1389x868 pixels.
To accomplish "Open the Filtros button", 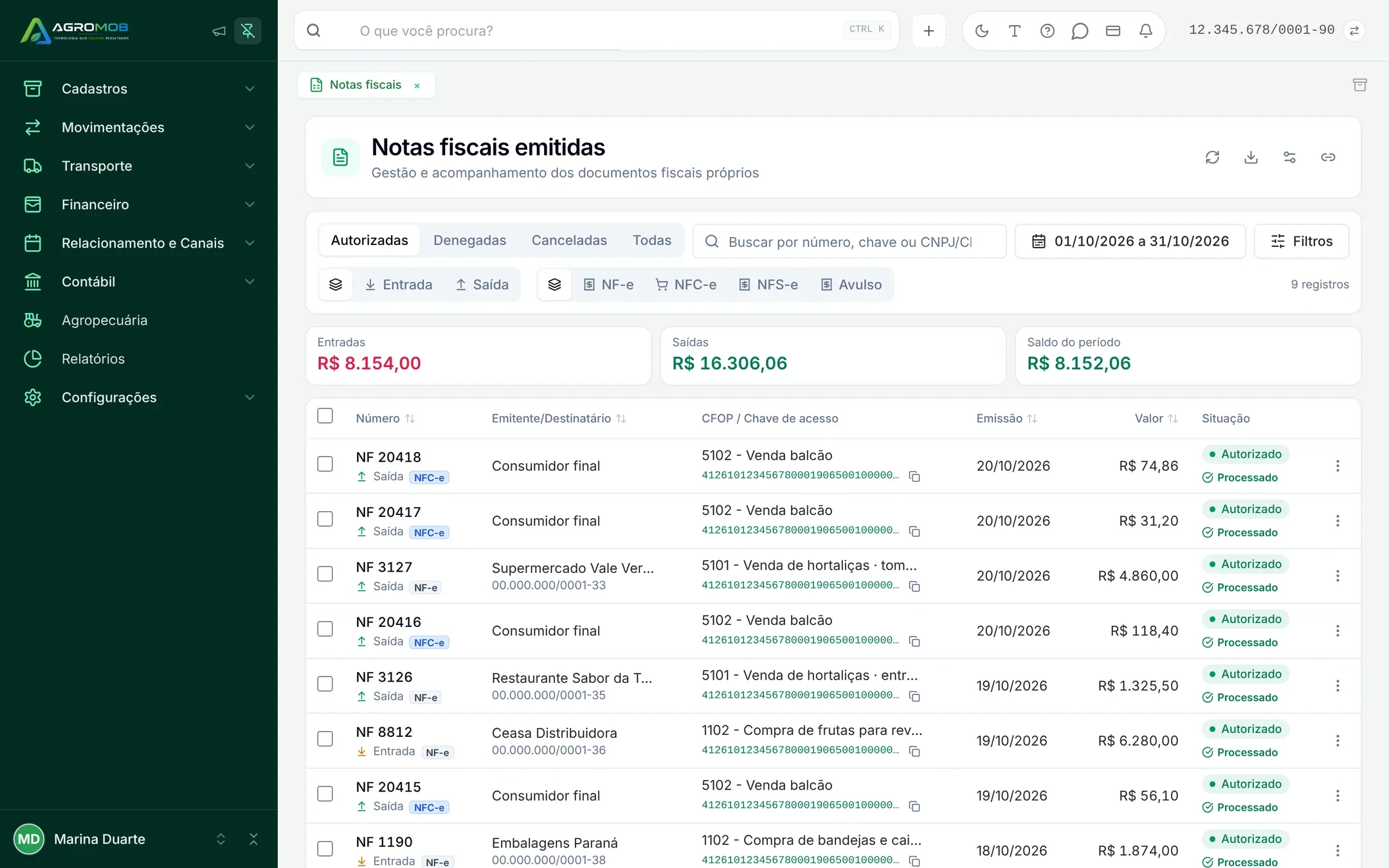I will [1302, 241].
